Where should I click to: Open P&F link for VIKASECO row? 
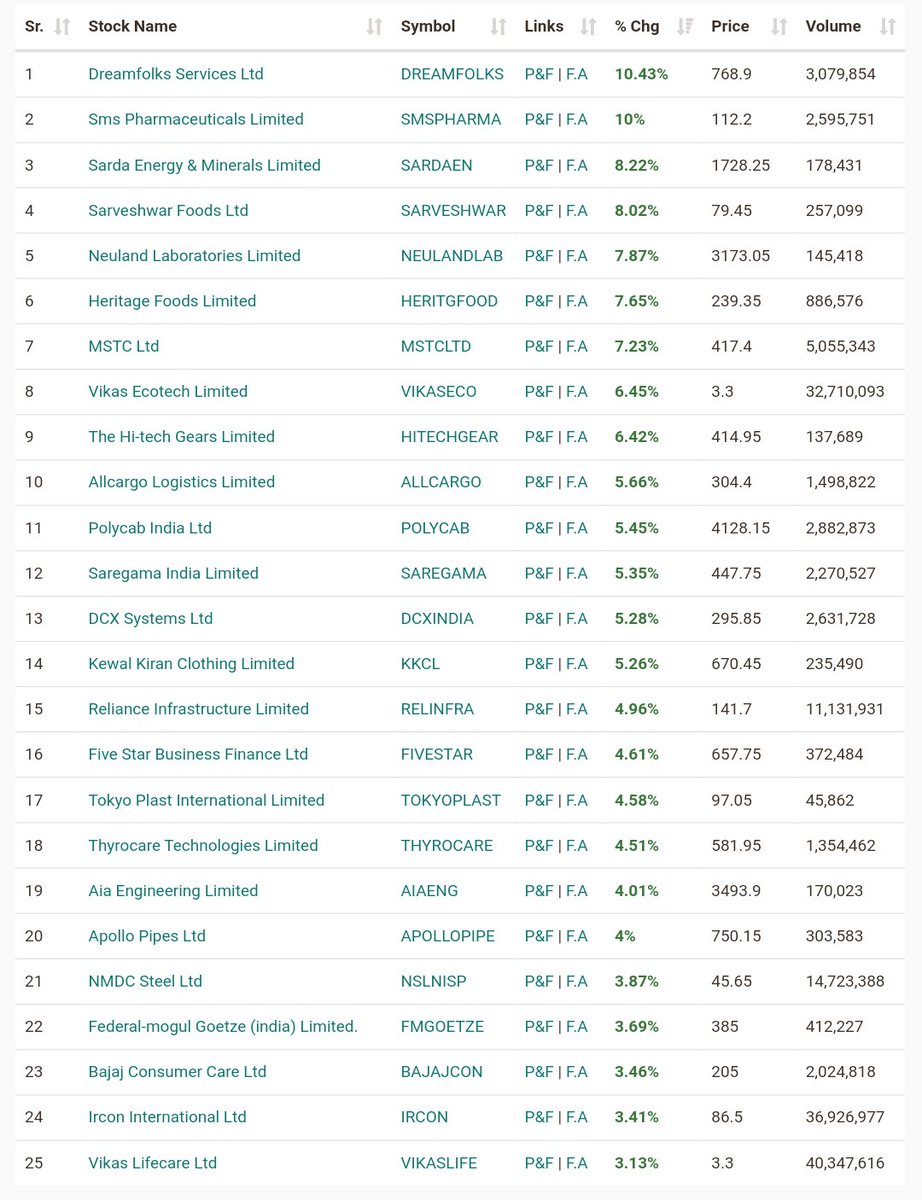(538, 391)
